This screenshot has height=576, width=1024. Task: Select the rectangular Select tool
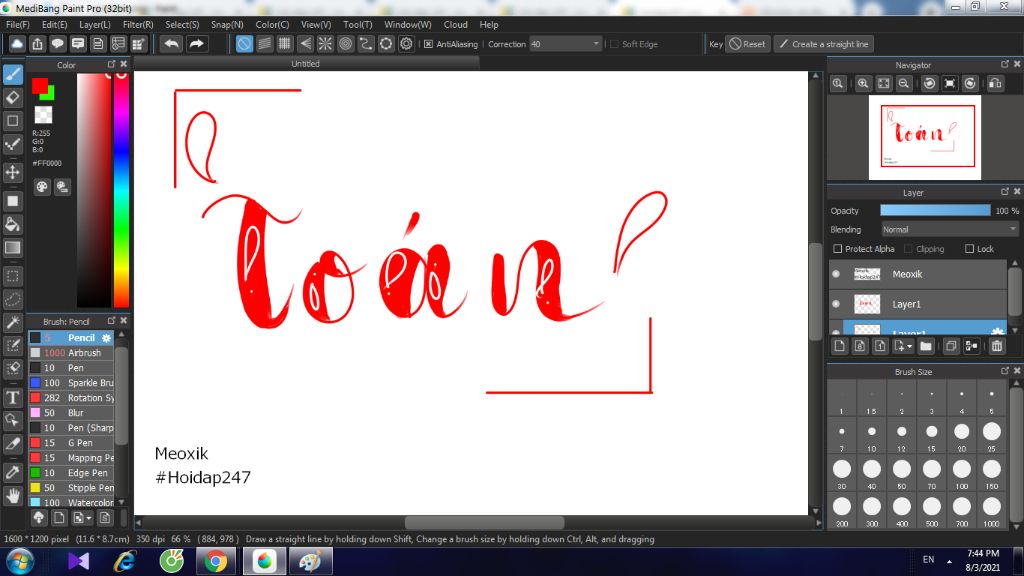coord(12,276)
